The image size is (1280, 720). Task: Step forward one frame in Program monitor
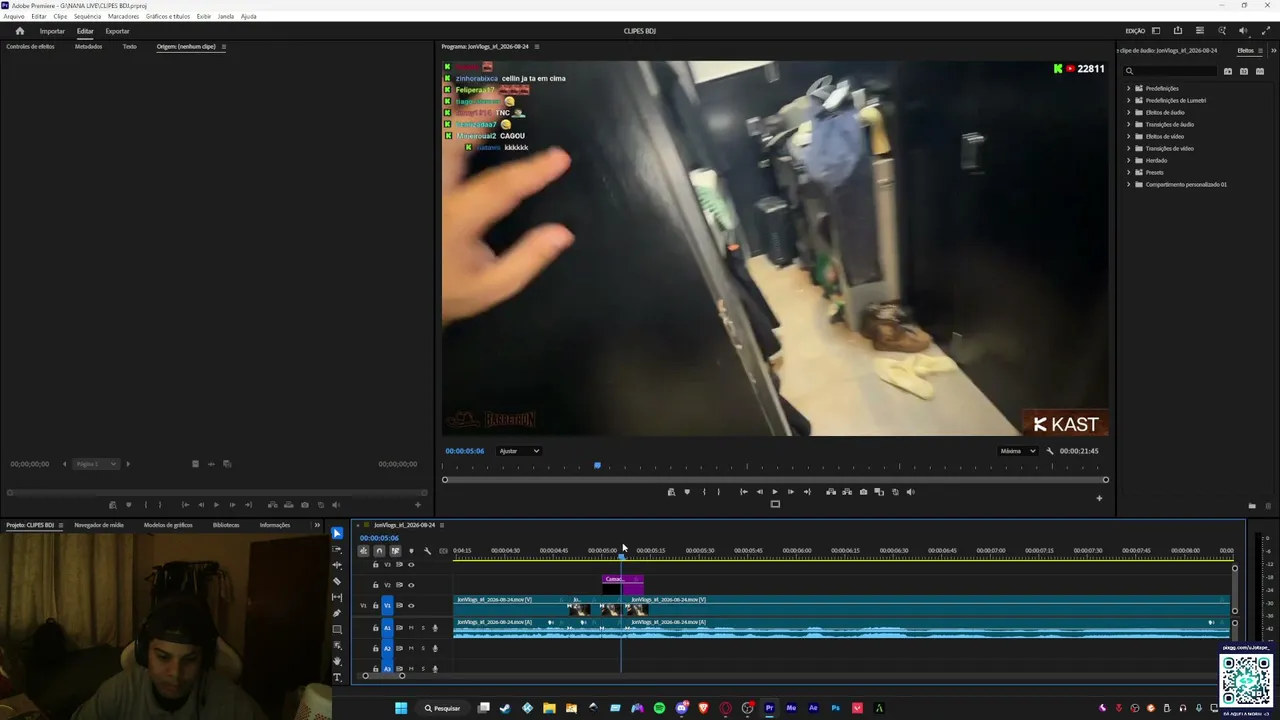[790, 492]
